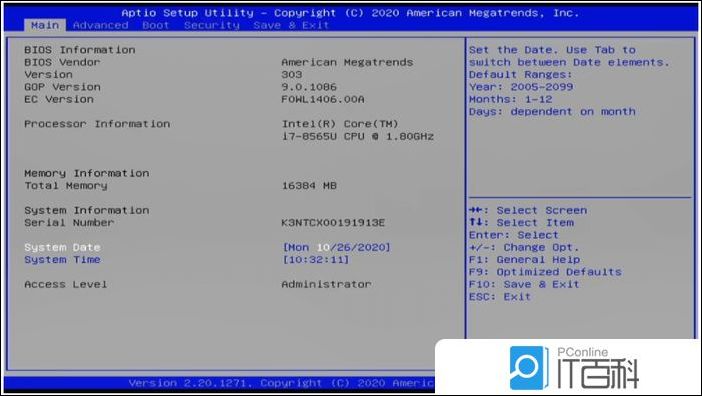Click the Intel(R) Core(TM) text
Screen dimensions: 702x396
tap(340, 124)
